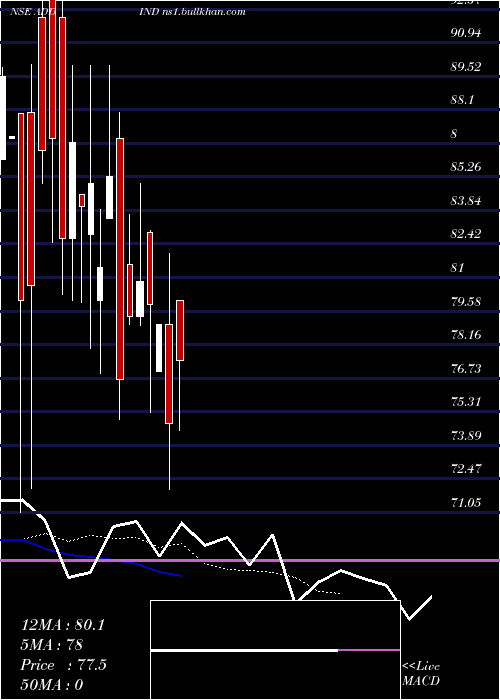500x700 pixels.
Task: Click the <<Live MACD label
Action: pyautogui.click(x=421, y=674)
